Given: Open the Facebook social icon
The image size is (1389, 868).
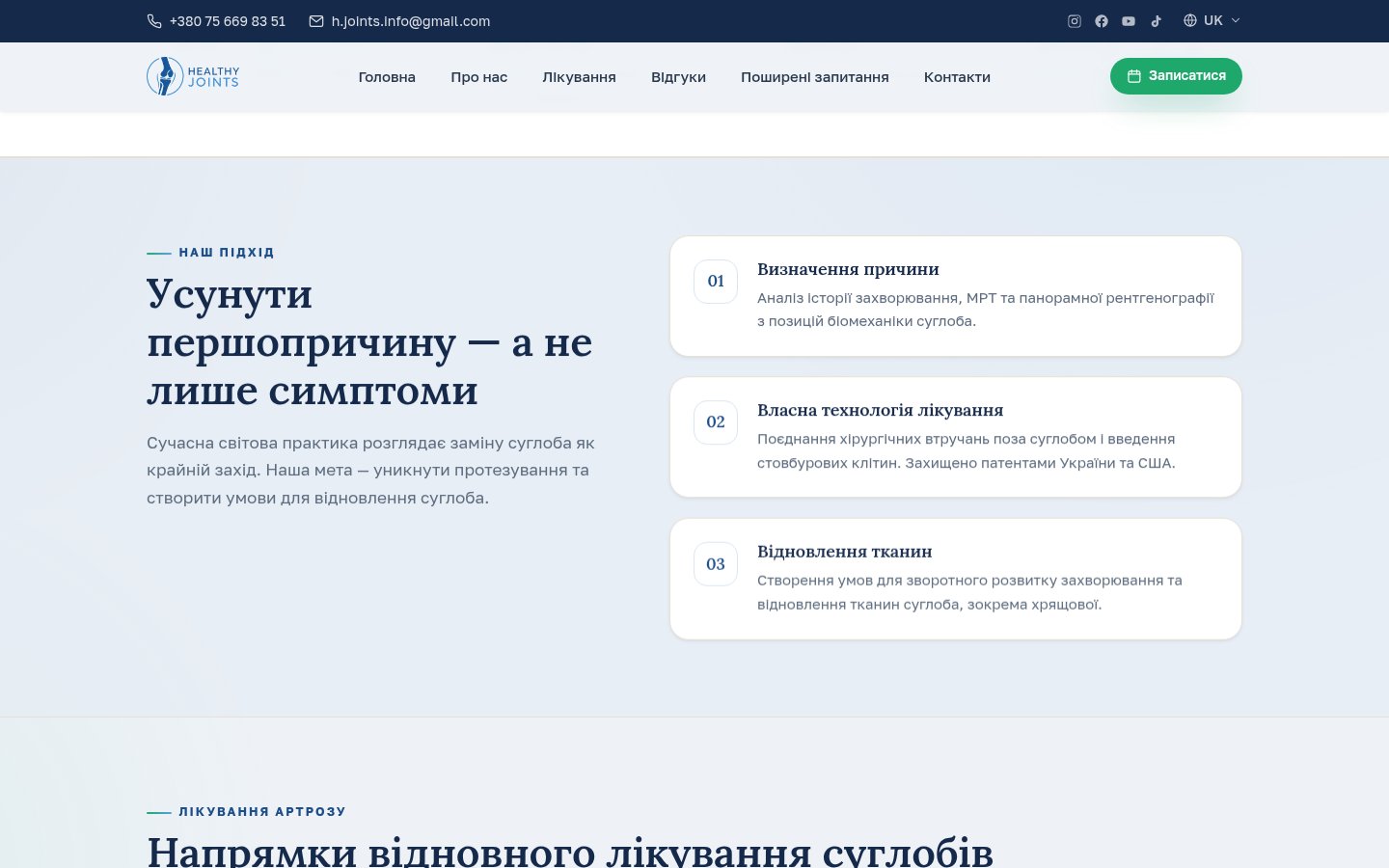Looking at the screenshot, I should [1102, 21].
